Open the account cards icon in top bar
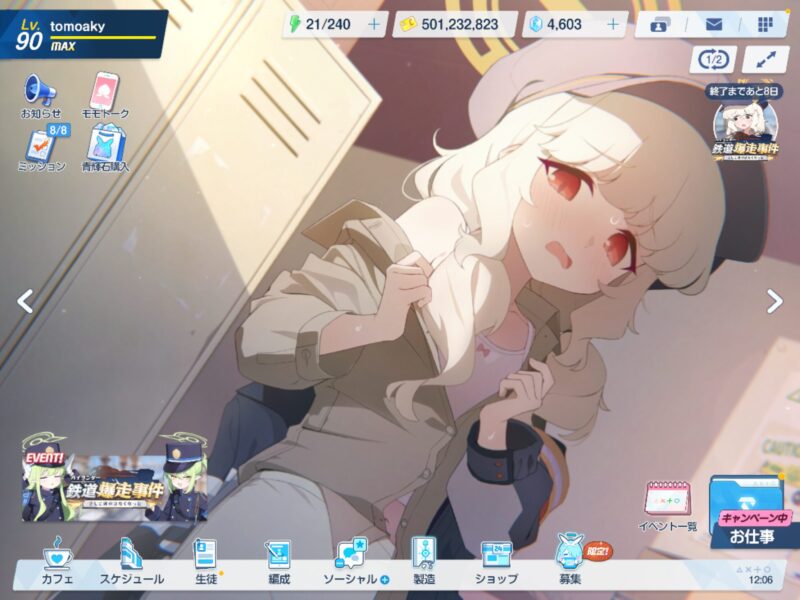Viewport: 800px width, 600px height. (660, 24)
